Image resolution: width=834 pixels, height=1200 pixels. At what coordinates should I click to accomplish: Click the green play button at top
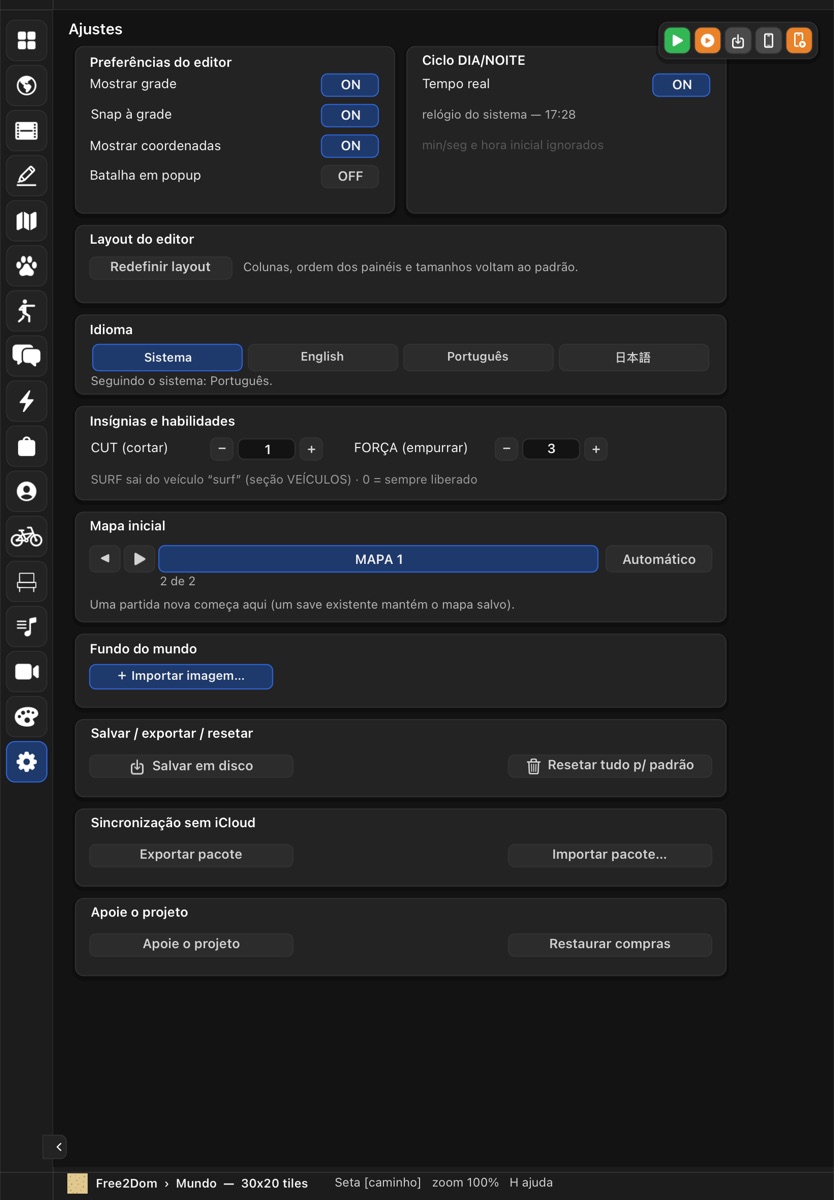click(677, 40)
